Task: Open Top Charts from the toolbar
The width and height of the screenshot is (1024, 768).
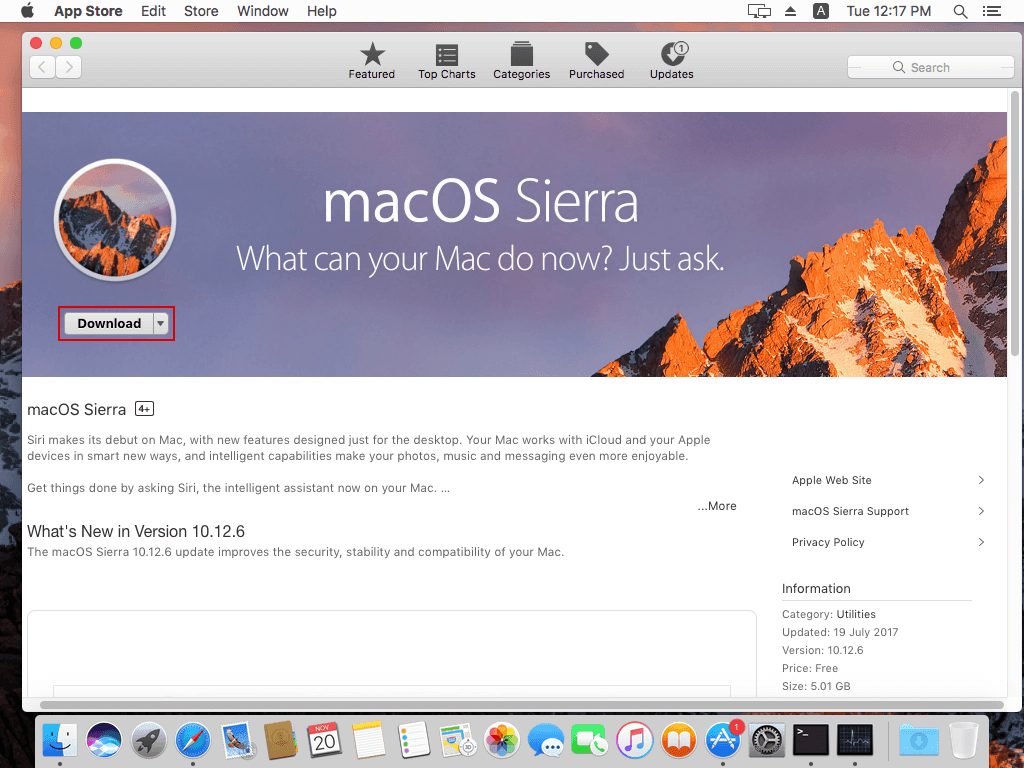Action: point(446,58)
